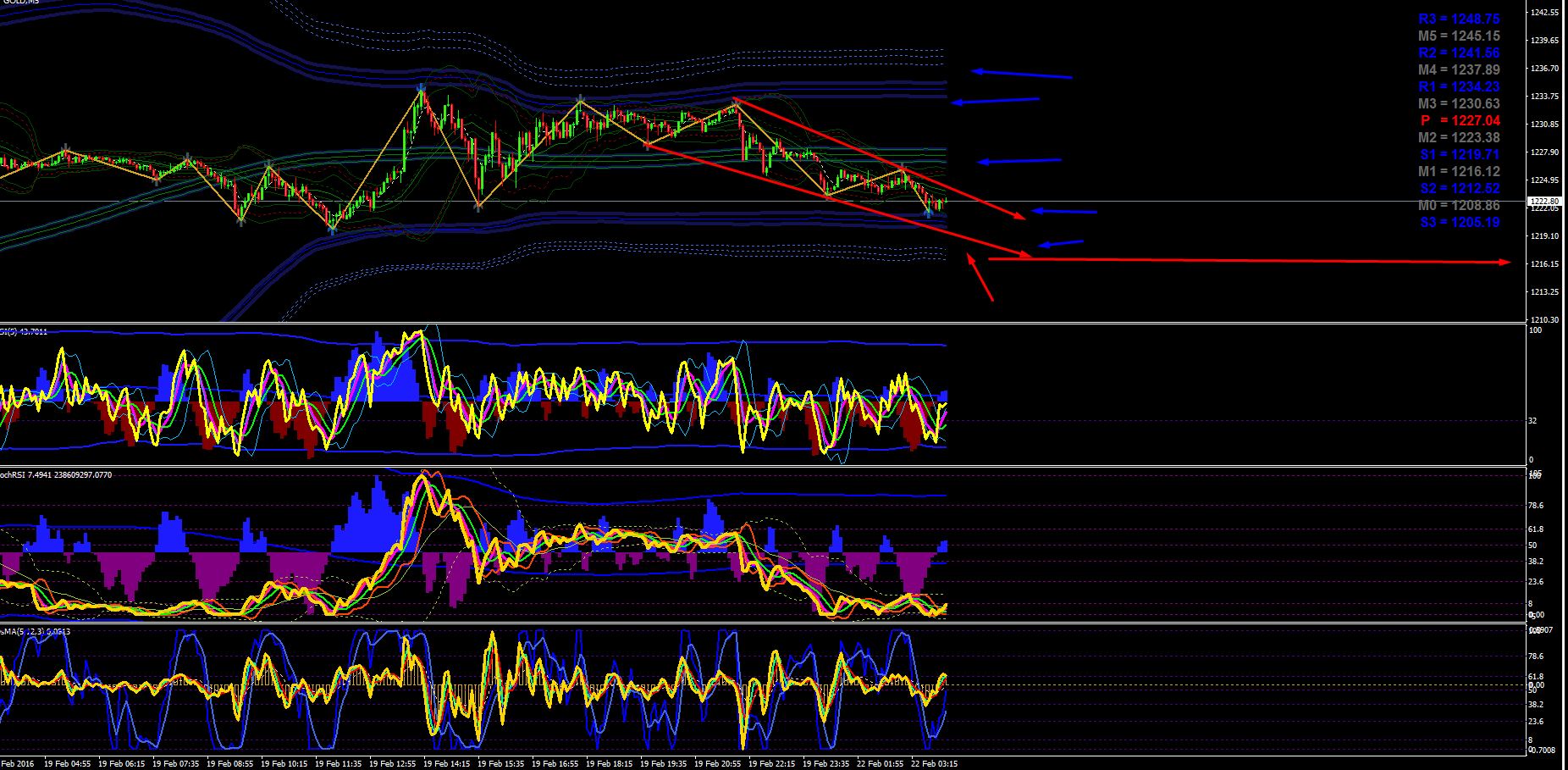Click the 22 Feb 03:15 time label
This screenshot has width=1568, height=770.
click(x=934, y=764)
